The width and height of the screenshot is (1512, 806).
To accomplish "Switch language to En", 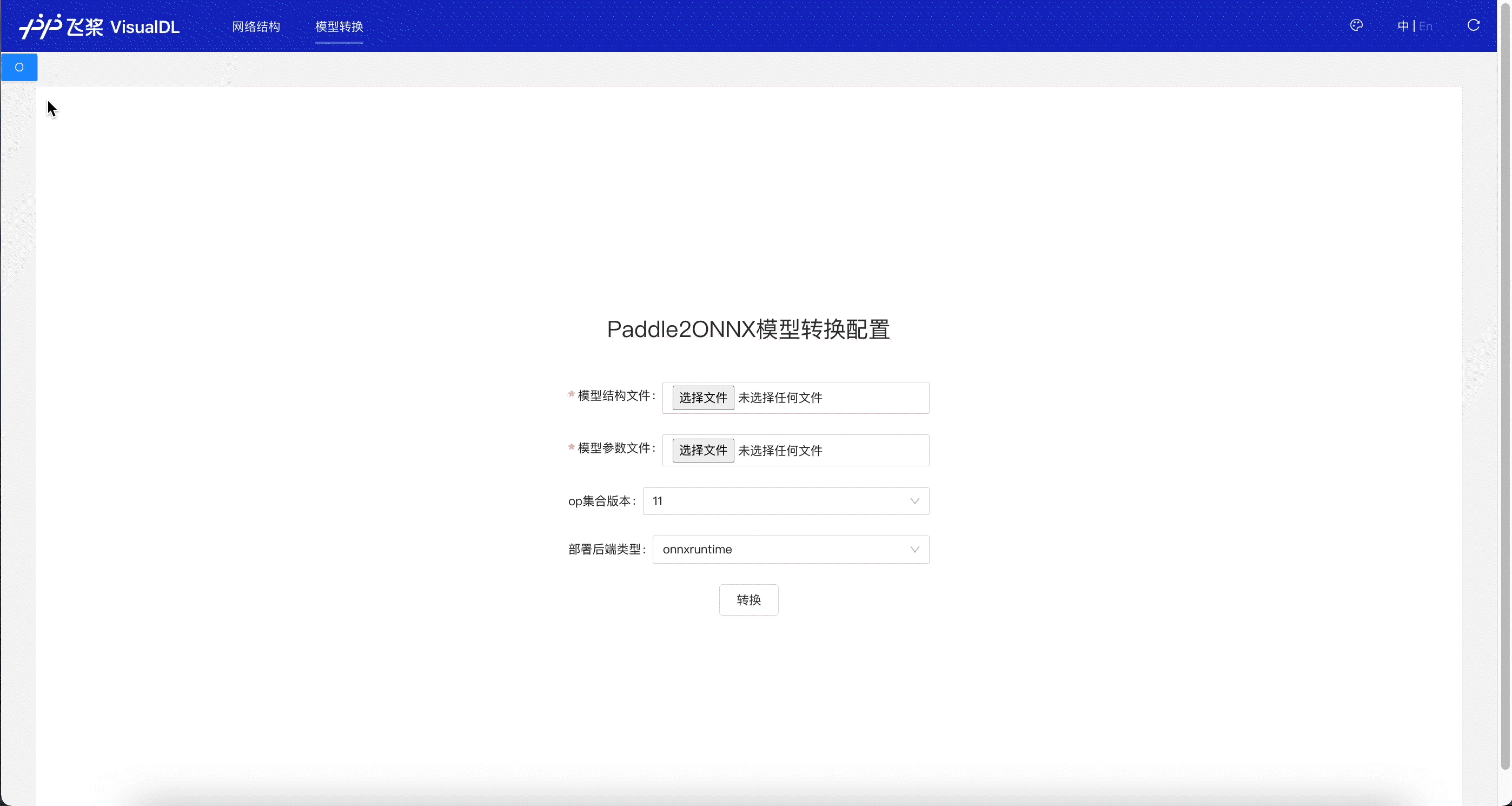I will point(1425,27).
